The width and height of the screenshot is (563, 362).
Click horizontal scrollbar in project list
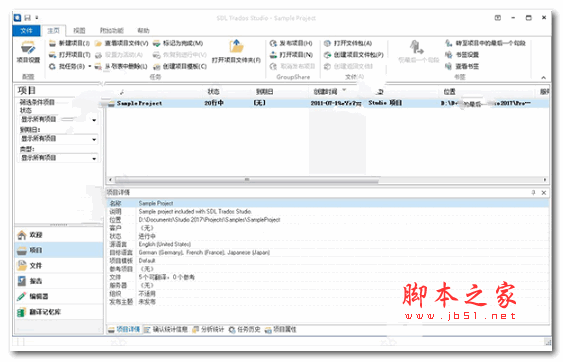[247, 180]
